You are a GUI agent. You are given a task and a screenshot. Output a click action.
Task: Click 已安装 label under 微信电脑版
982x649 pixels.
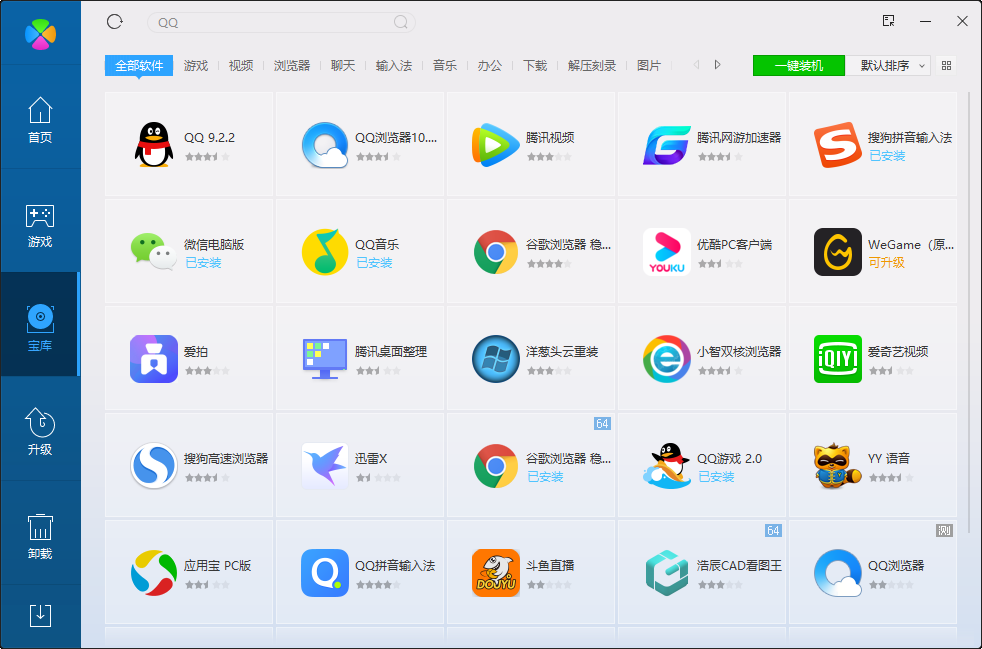point(203,262)
